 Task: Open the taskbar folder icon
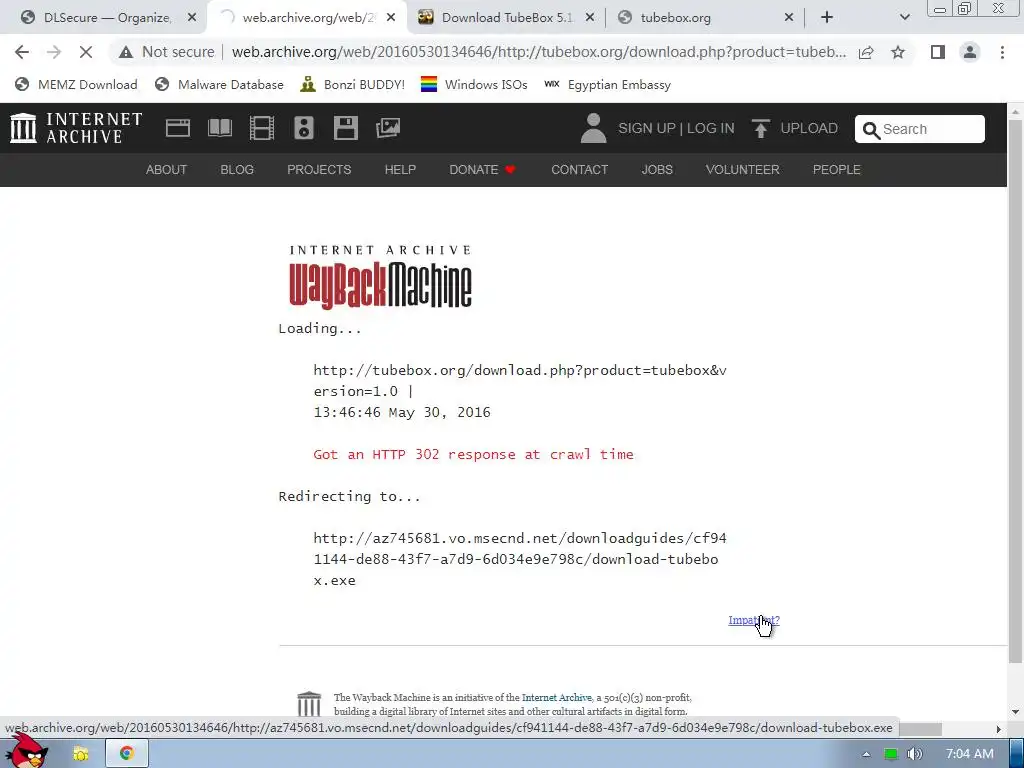click(81, 754)
